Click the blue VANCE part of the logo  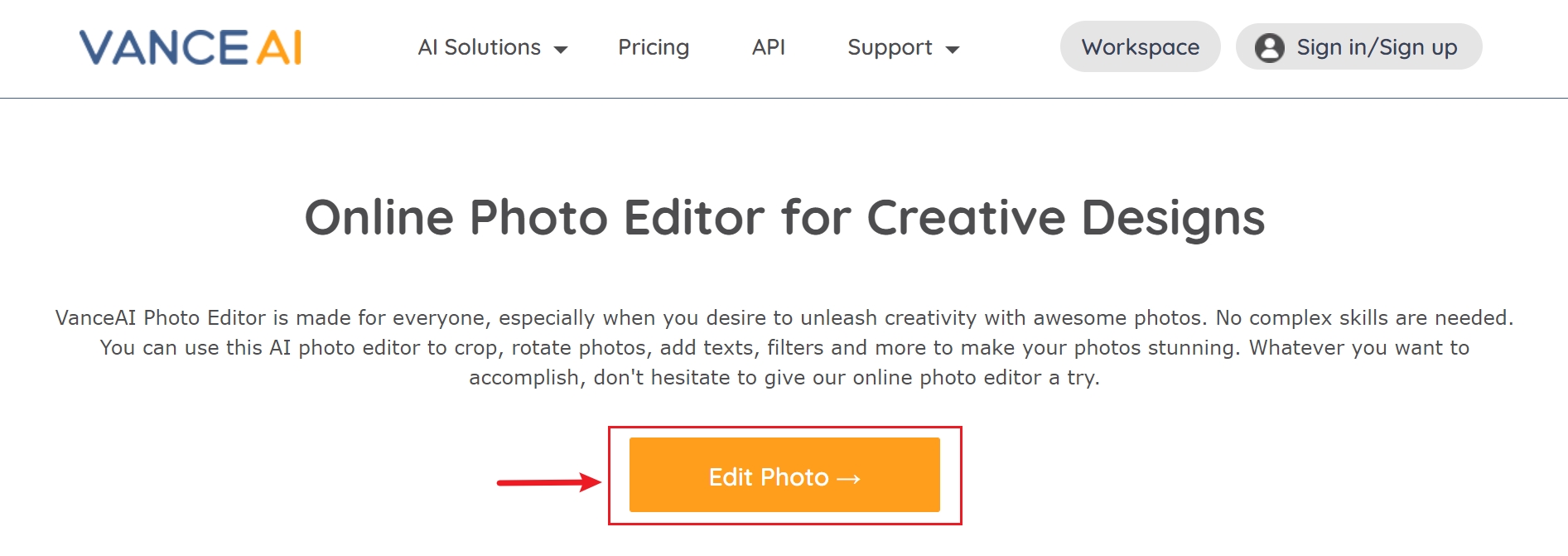(x=166, y=47)
